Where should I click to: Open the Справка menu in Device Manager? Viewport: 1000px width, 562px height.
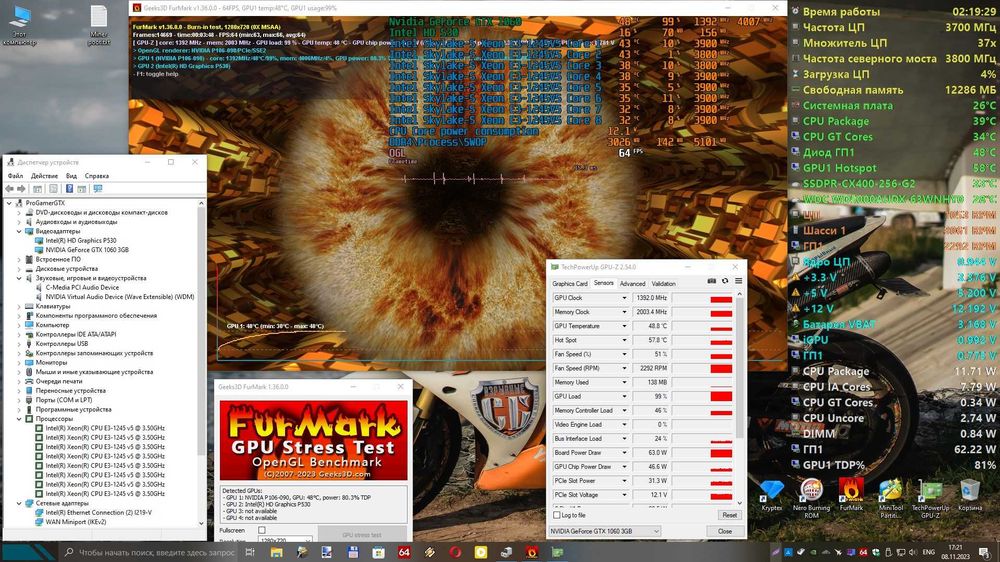pyautogui.click(x=97, y=176)
